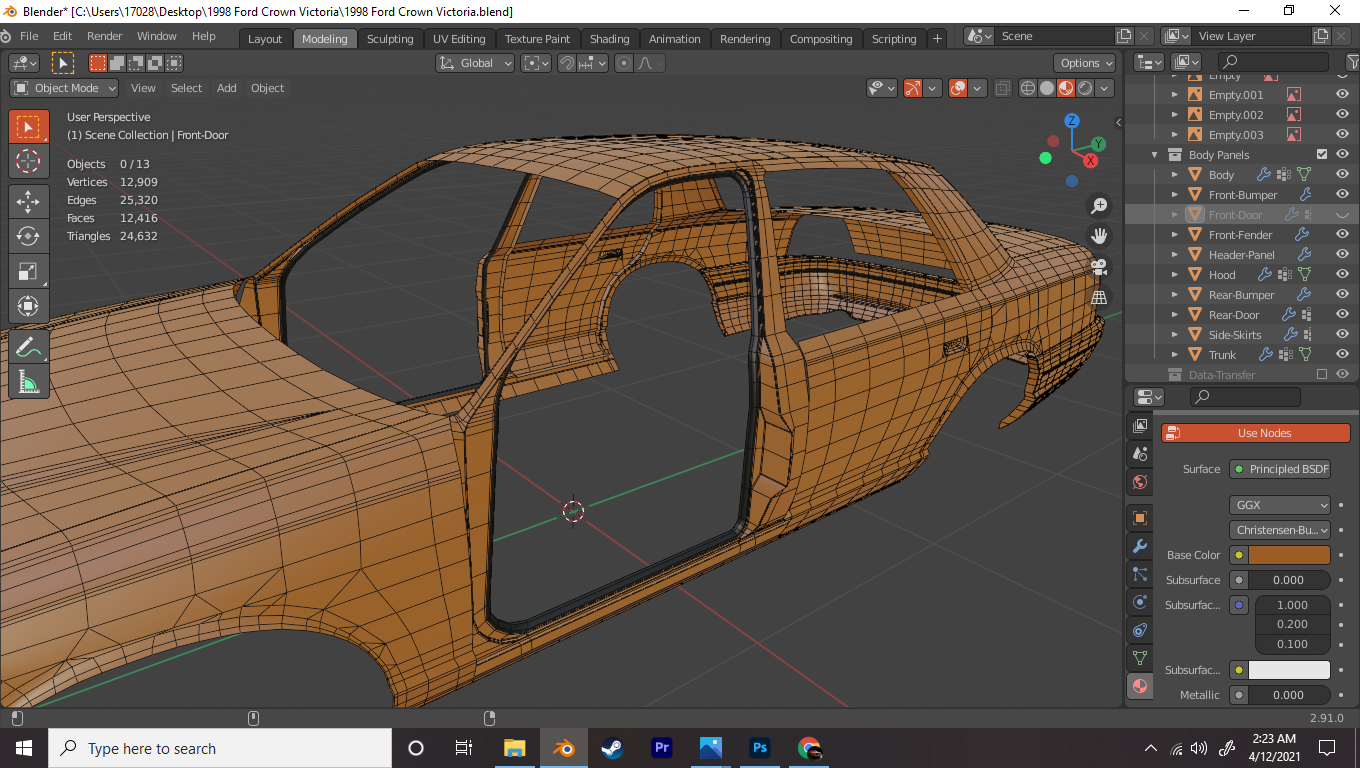
Task: Hide the Body object in the outliner
Action: pyautogui.click(x=1342, y=175)
